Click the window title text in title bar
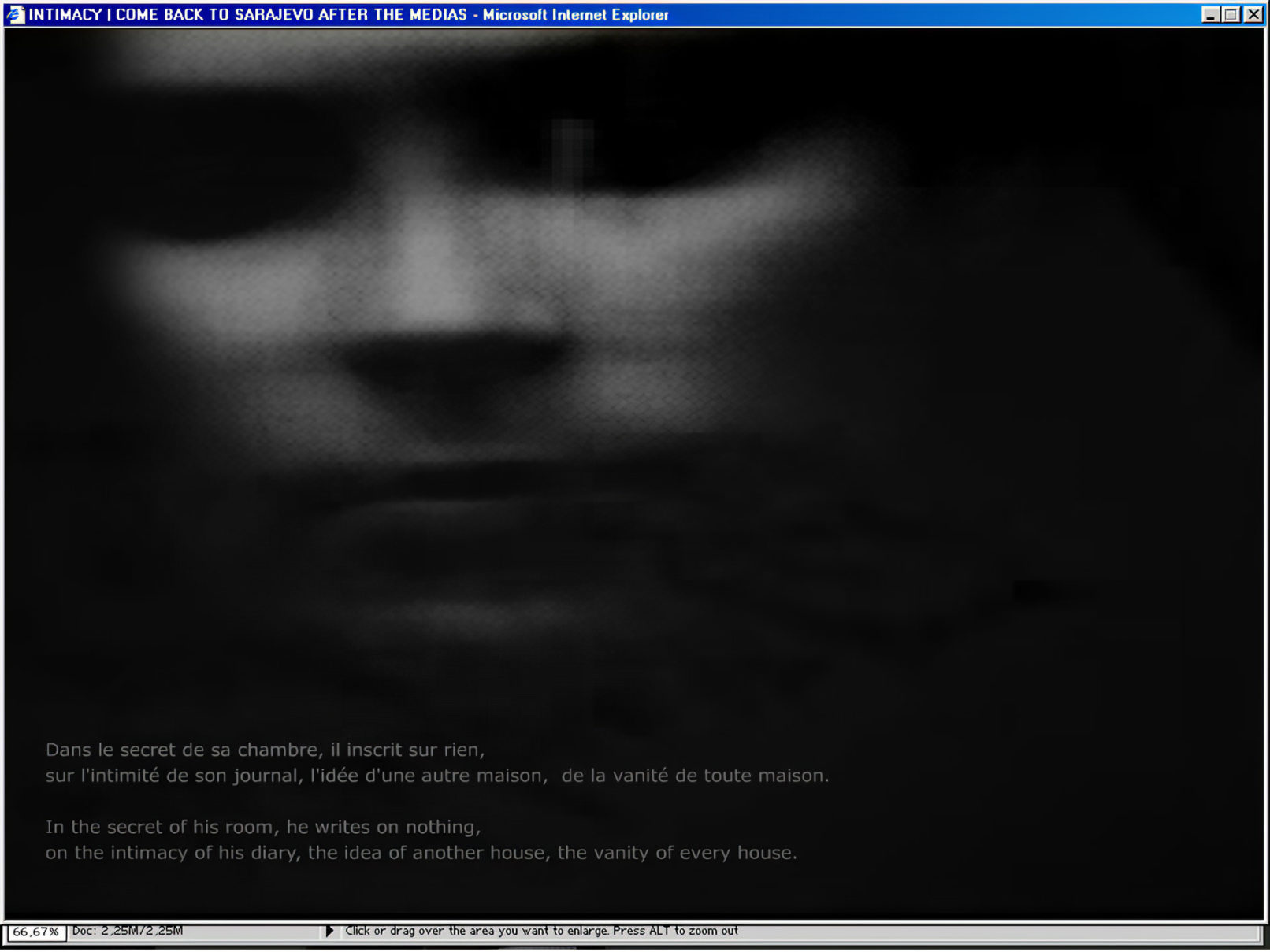 click(348, 14)
